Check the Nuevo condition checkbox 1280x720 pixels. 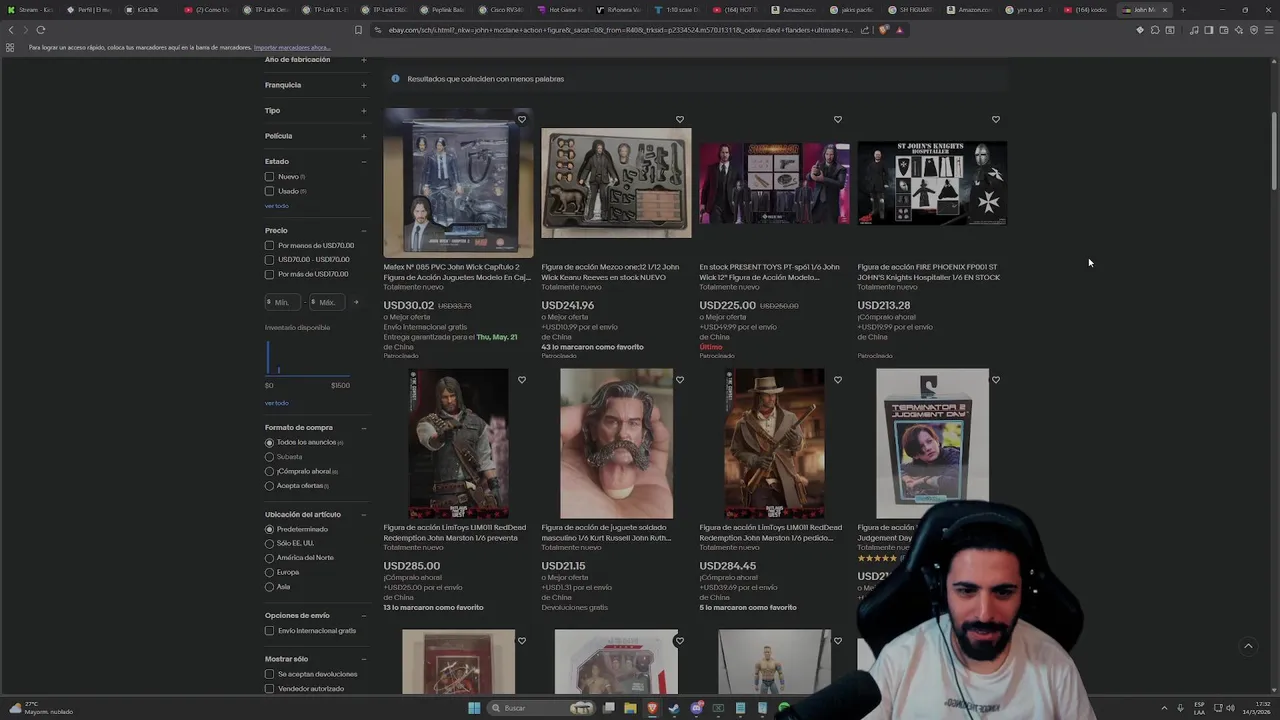pos(269,177)
